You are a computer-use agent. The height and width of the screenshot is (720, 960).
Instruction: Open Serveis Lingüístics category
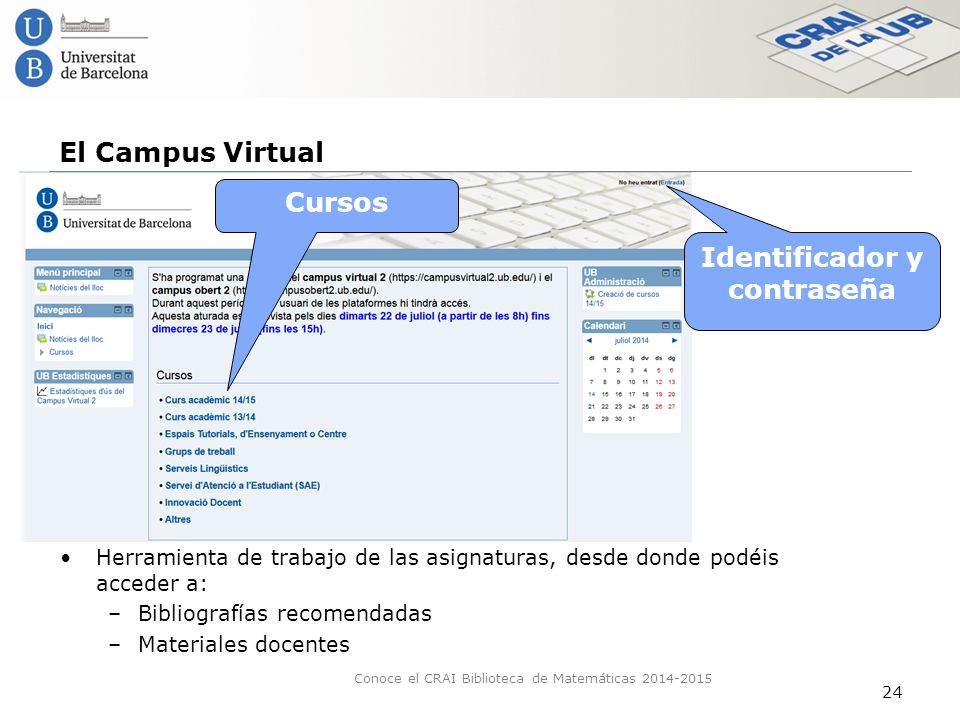point(206,468)
